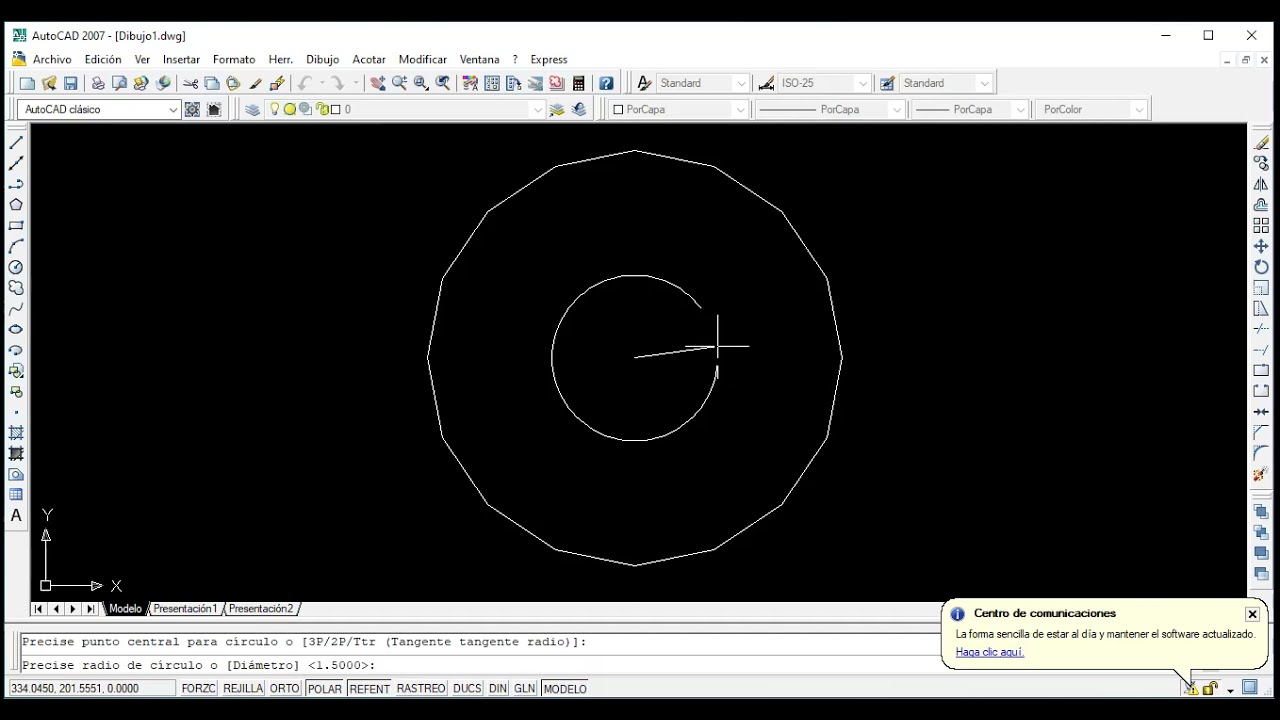Select the Polygon drawing tool
Screen dimensions: 1280x720
pyautogui.click(x=16, y=204)
